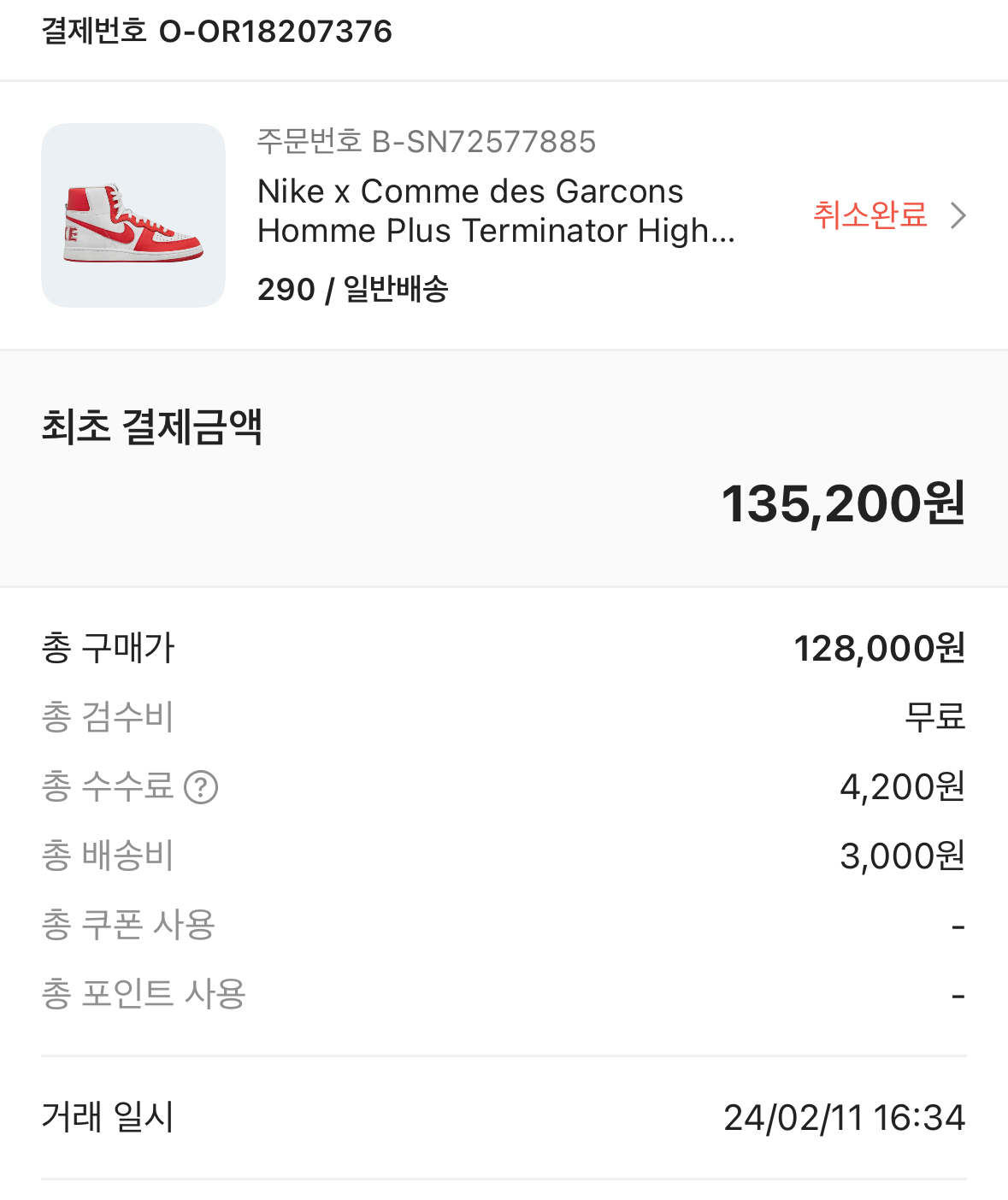Image resolution: width=1008 pixels, height=1200 pixels.
Task: Tap the 135,200원 total amount
Action: pyautogui.click(x=843, y=503)
